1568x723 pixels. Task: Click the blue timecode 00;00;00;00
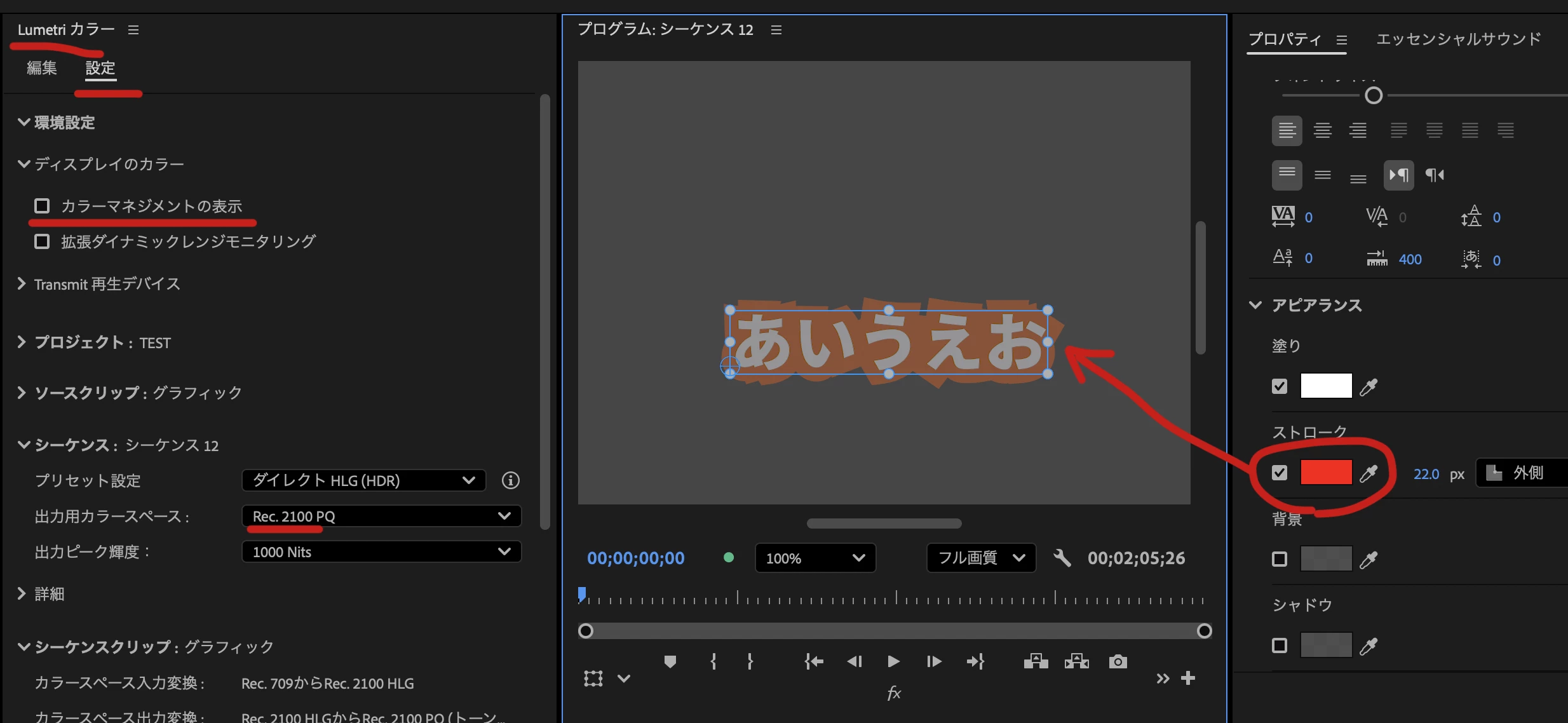[635, 558]
